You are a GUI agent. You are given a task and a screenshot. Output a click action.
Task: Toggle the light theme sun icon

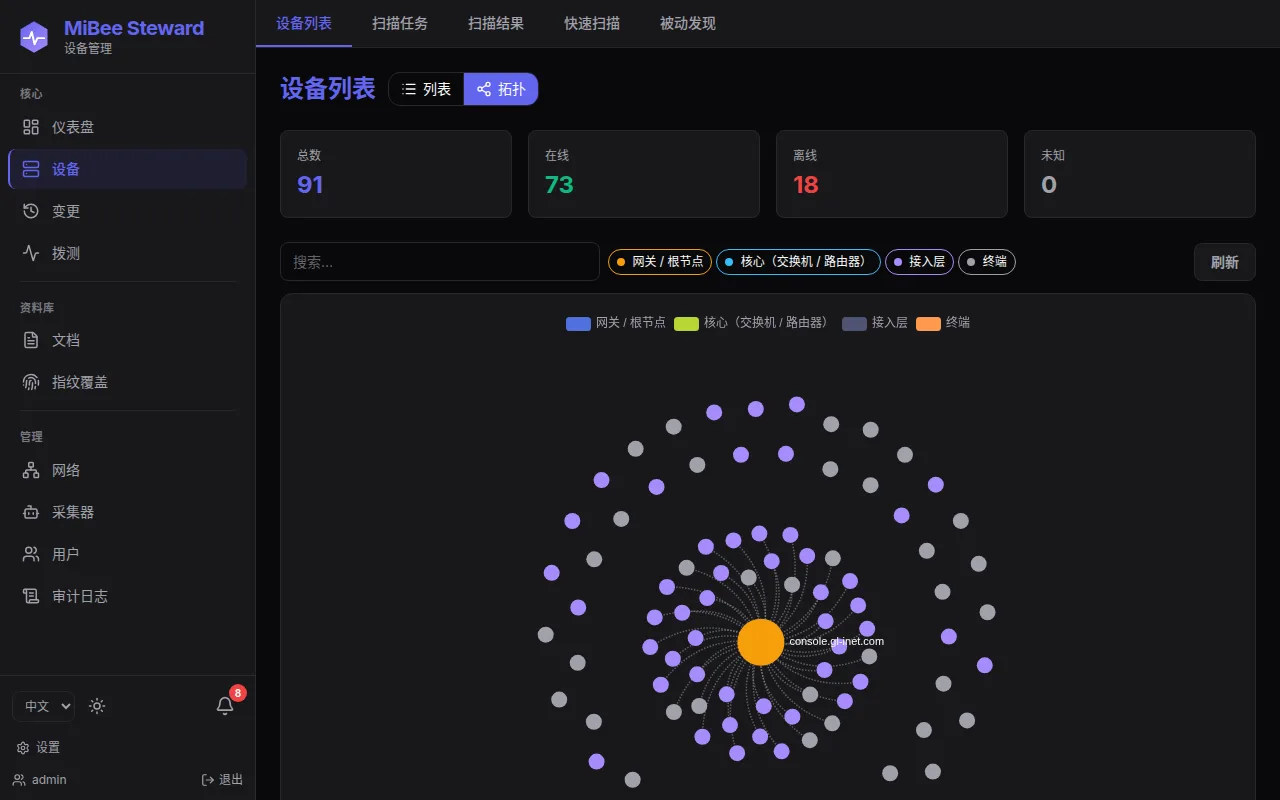(x=97, y=706)
